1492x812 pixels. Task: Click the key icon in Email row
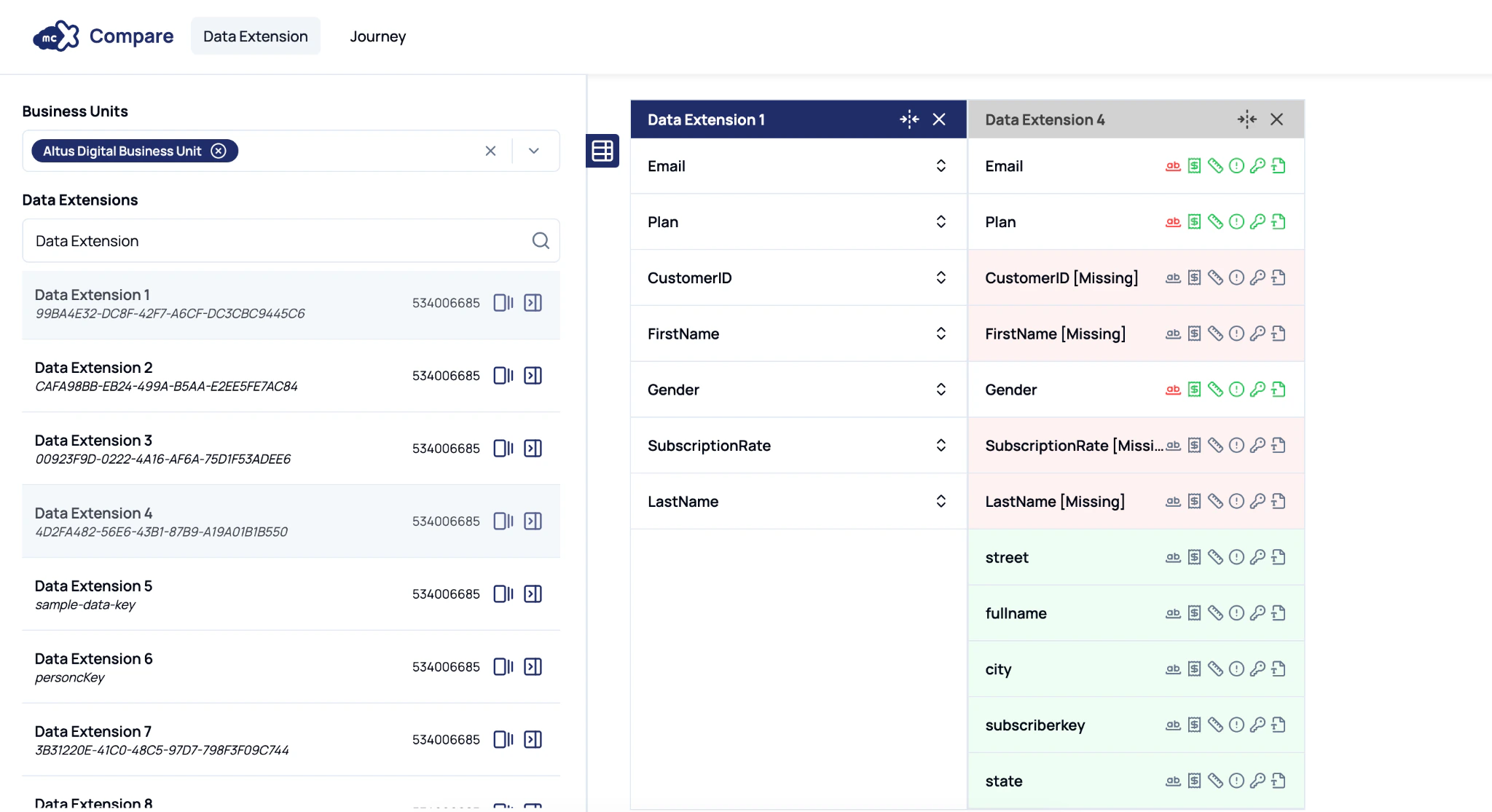pyautogui.click(x=1257, y=166)
